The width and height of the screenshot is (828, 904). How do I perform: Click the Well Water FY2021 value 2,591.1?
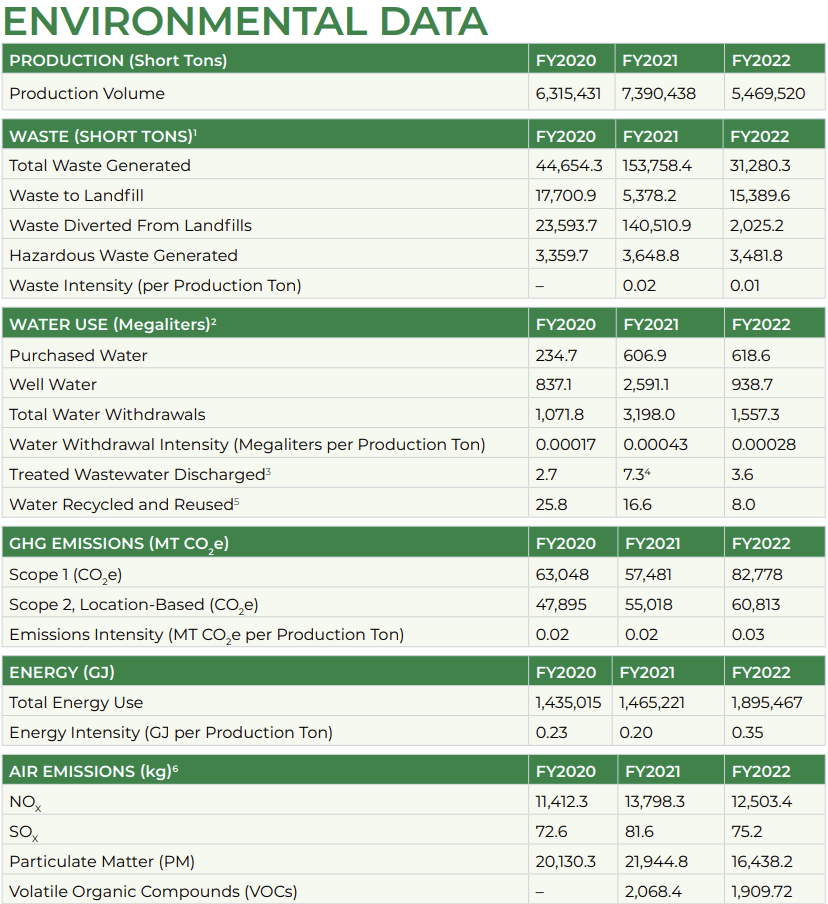coord(650,385)
